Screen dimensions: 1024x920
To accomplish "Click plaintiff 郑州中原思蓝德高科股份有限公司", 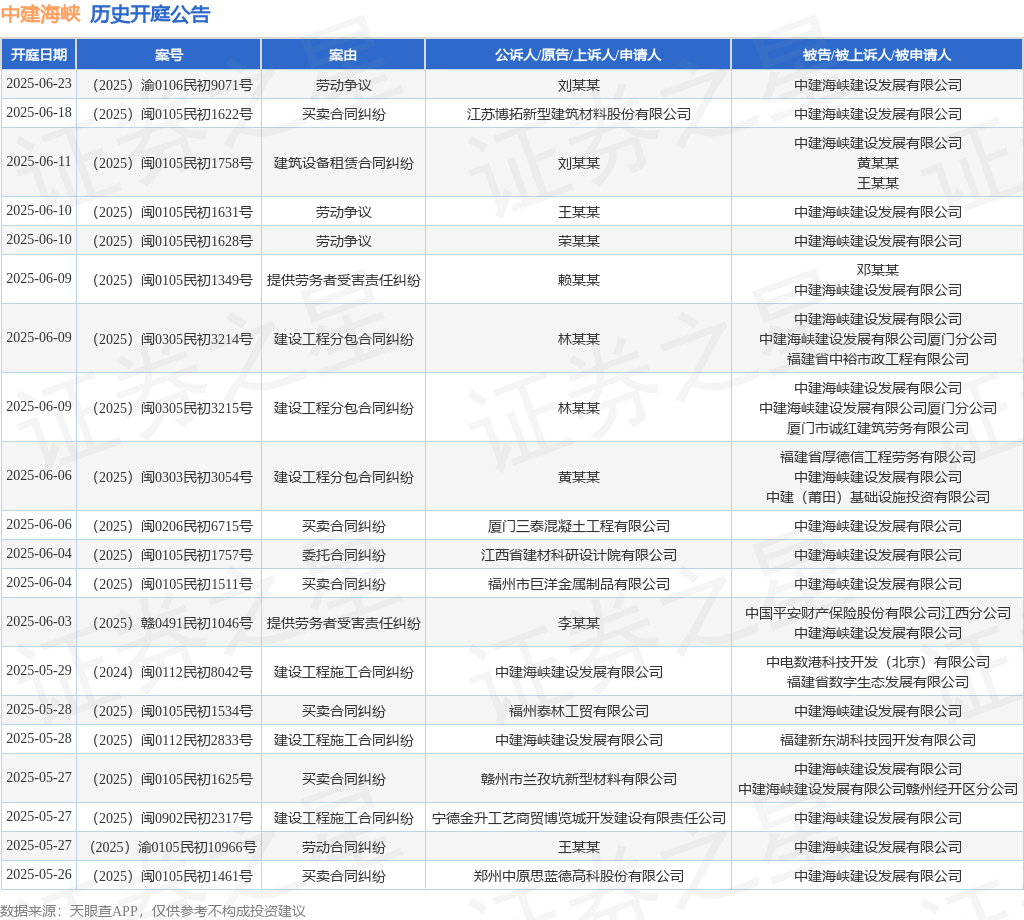I will tap(579, 876).
